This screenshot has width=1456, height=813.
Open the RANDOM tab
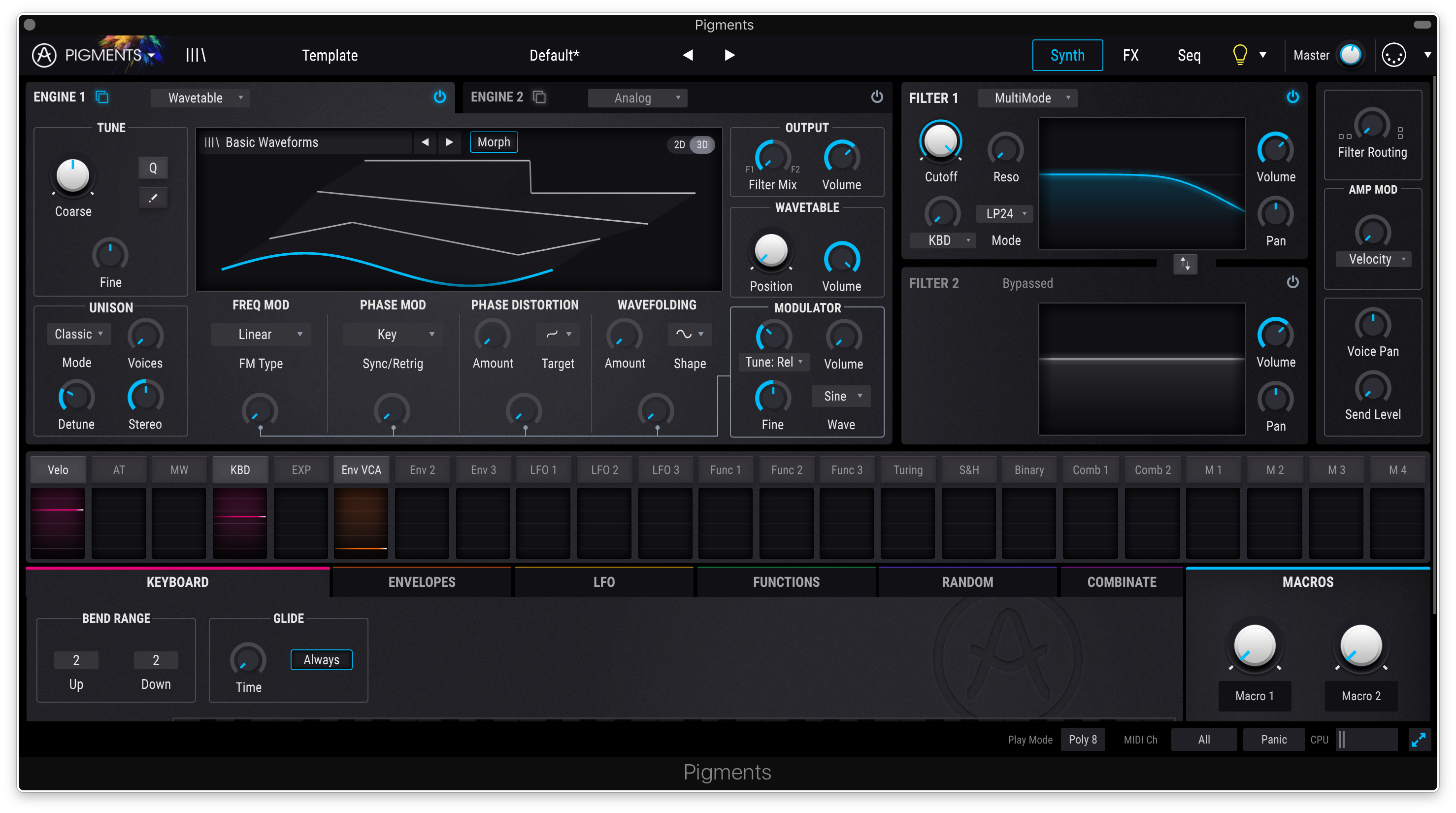967,582
